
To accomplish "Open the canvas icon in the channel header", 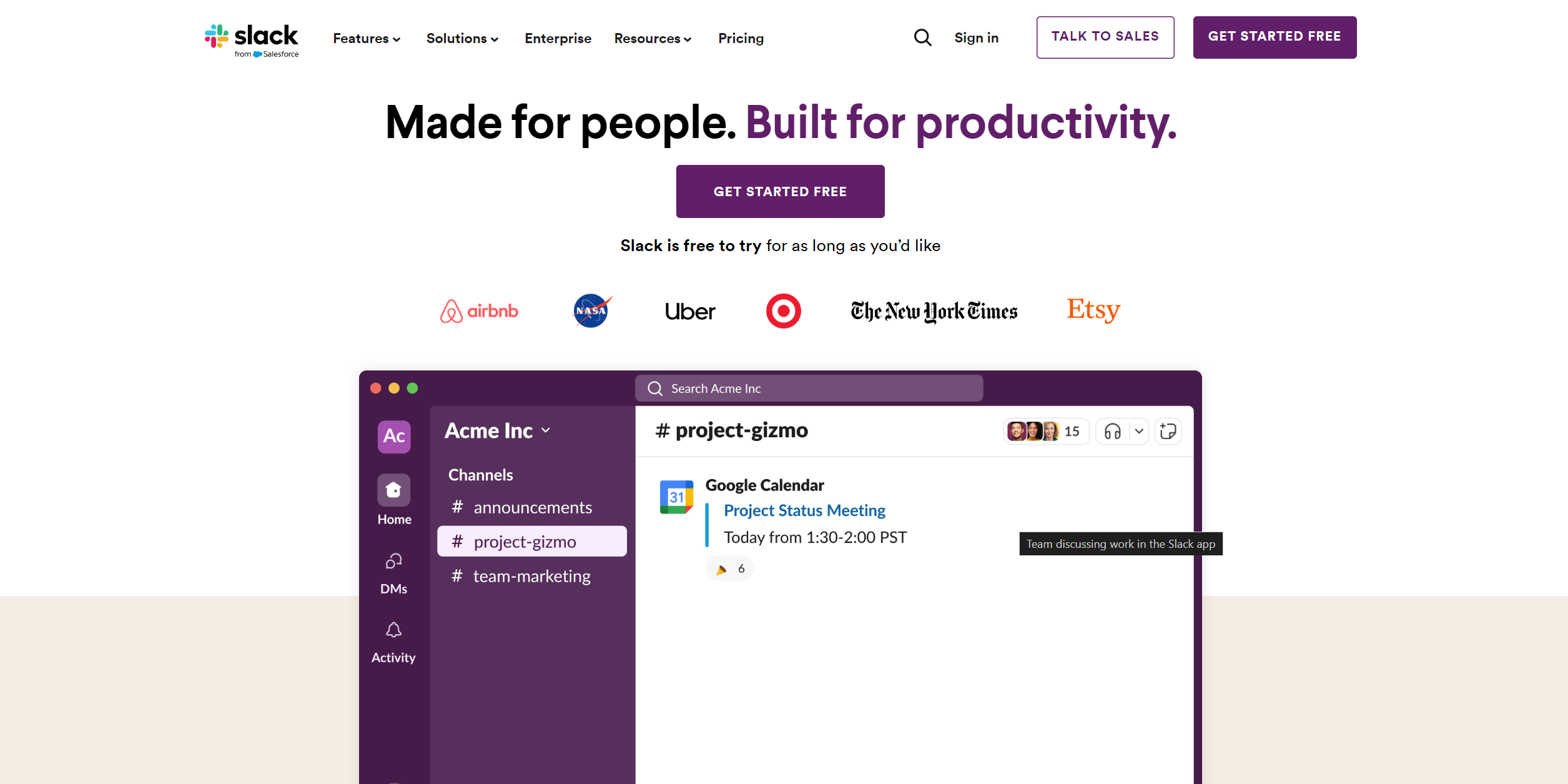I will (1168, 431).
